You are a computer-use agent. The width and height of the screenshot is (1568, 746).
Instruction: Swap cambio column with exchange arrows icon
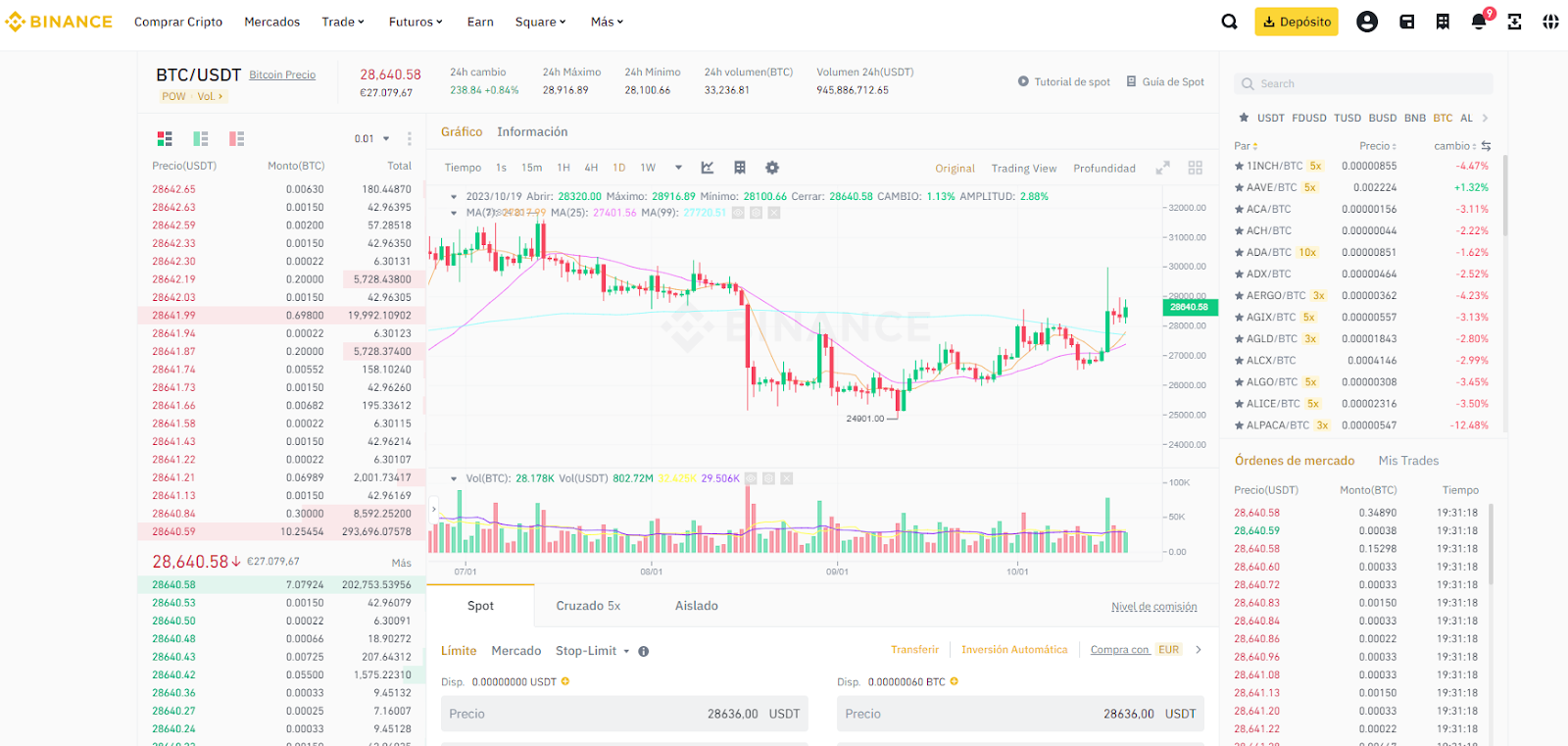[x=1487, y=146]
